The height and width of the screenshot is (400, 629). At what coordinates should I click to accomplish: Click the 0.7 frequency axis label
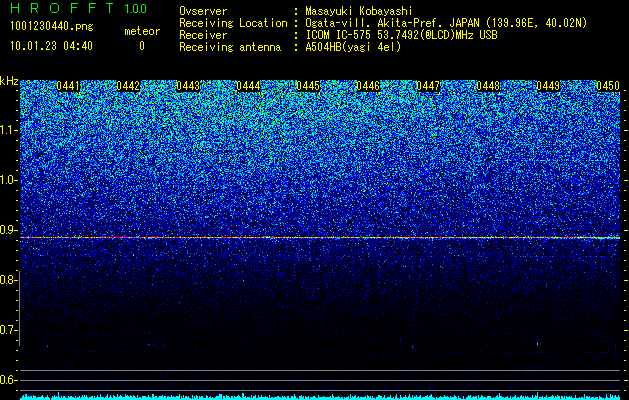pyautogui.click(x=8, y=330)
